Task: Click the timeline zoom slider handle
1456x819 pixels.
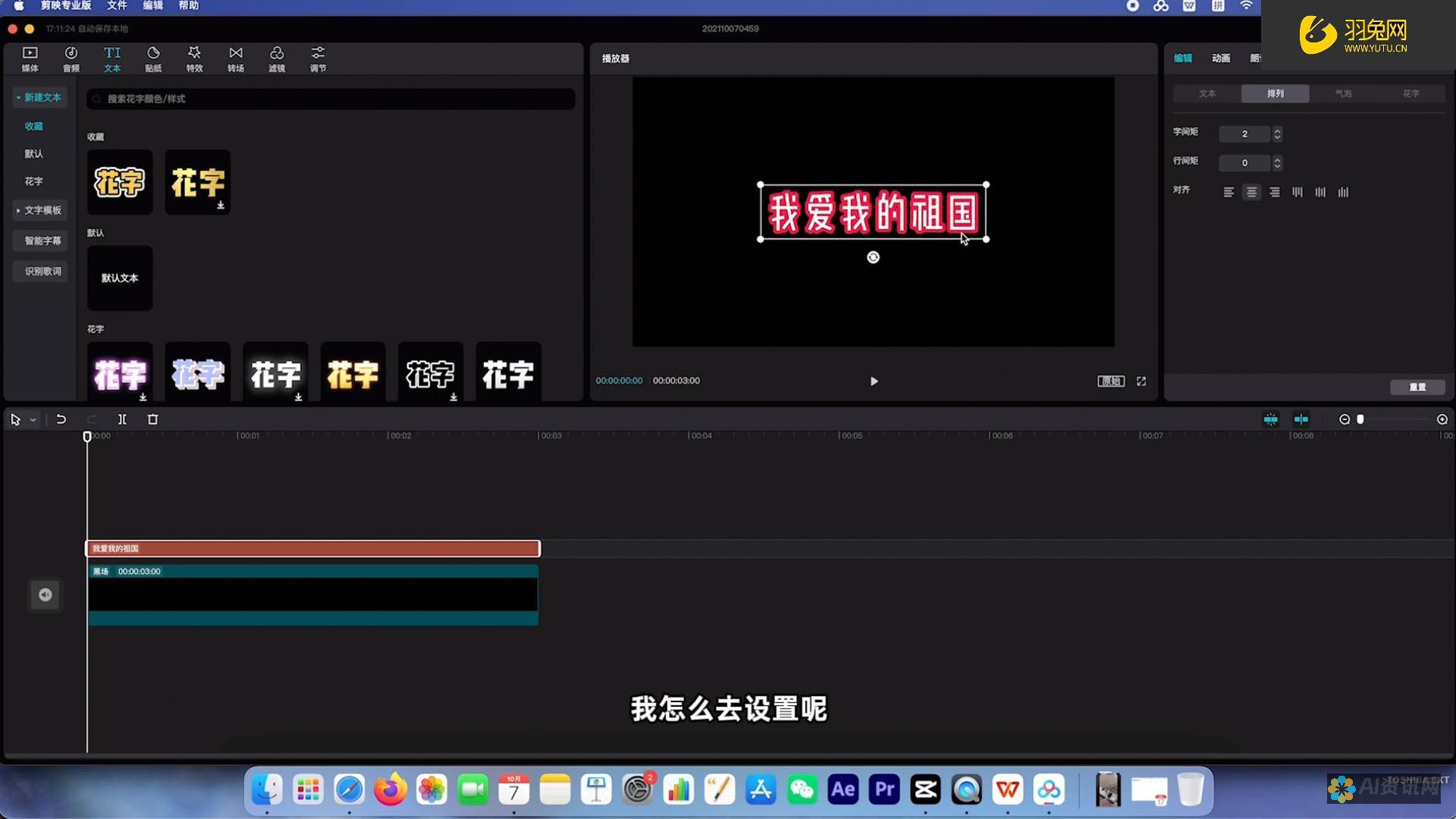Action: coord(1360,419)
